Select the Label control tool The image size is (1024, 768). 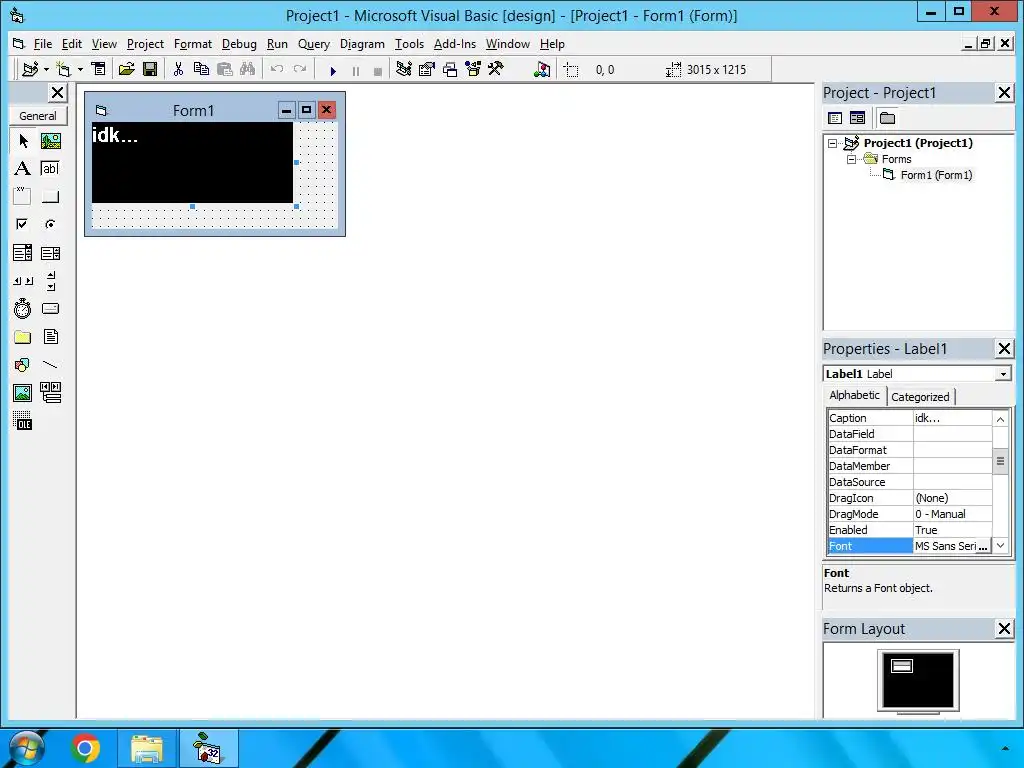23,168
